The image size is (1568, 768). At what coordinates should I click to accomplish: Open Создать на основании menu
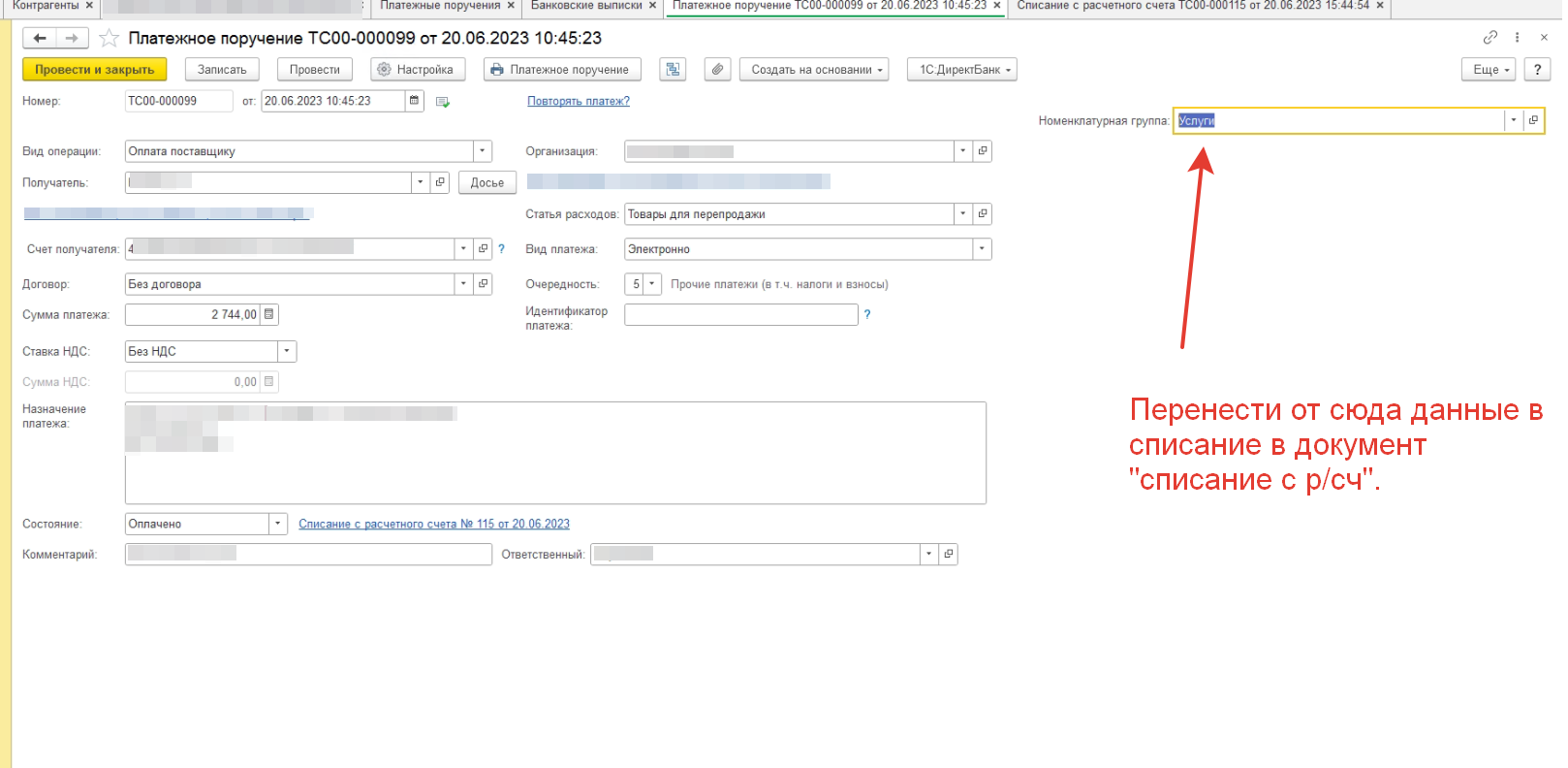(x=817, y=70)
